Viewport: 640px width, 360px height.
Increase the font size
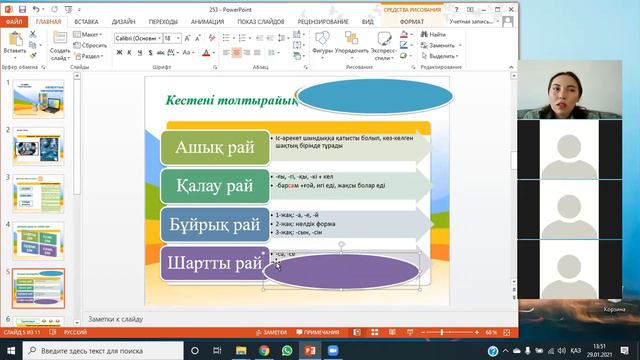pos(187,38)
